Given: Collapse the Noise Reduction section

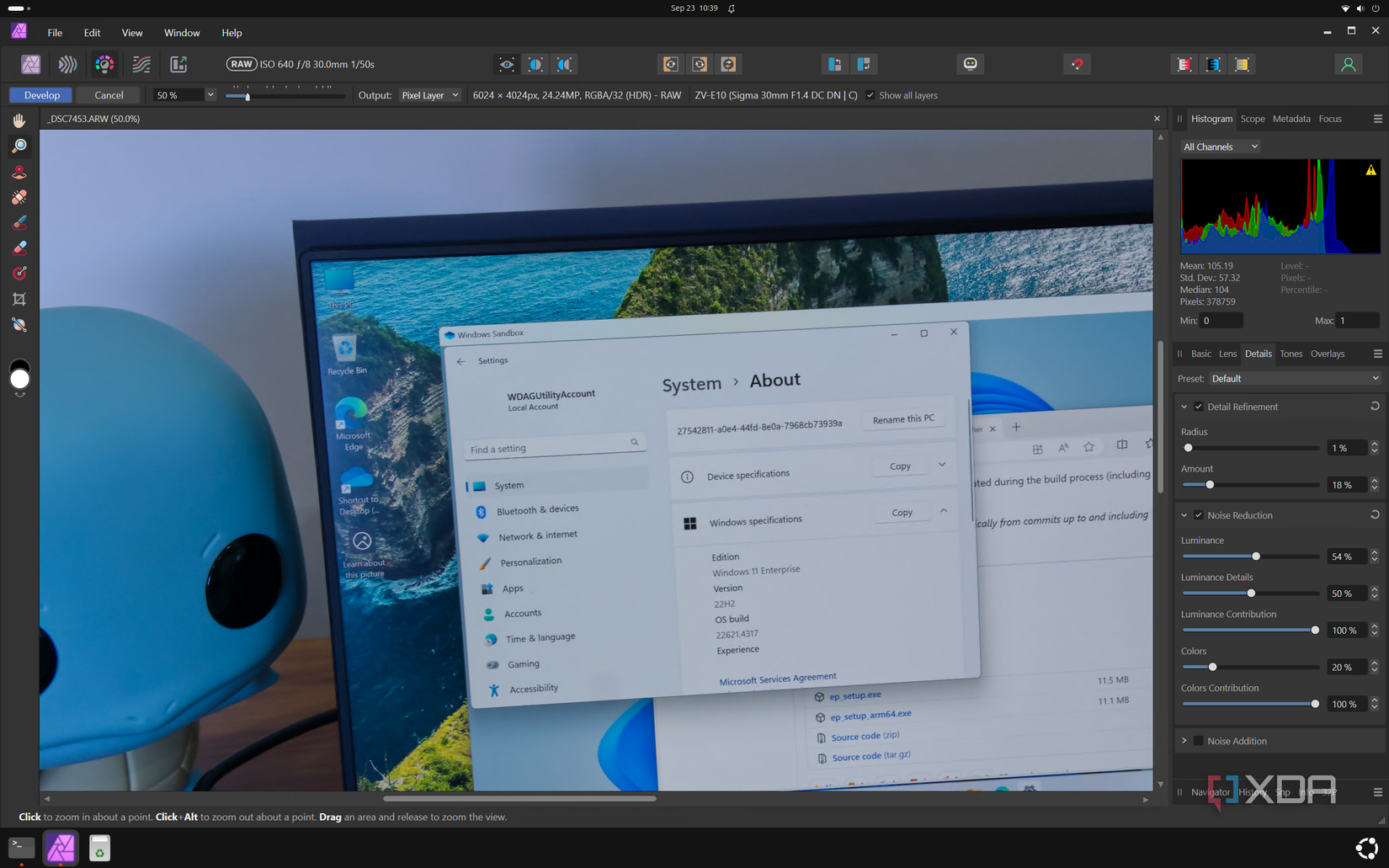Looking at the screenshot, I should (x=1184, y=515).
